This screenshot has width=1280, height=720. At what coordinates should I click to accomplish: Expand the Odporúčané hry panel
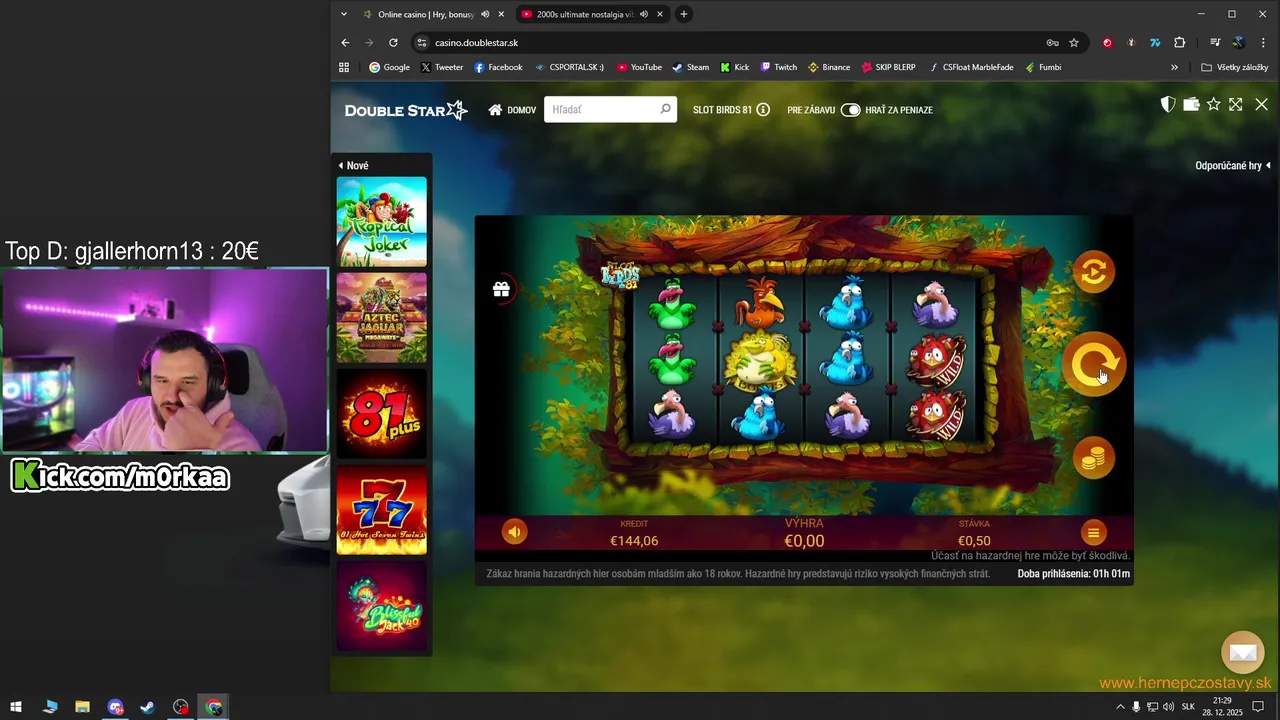pos(1233,166)
